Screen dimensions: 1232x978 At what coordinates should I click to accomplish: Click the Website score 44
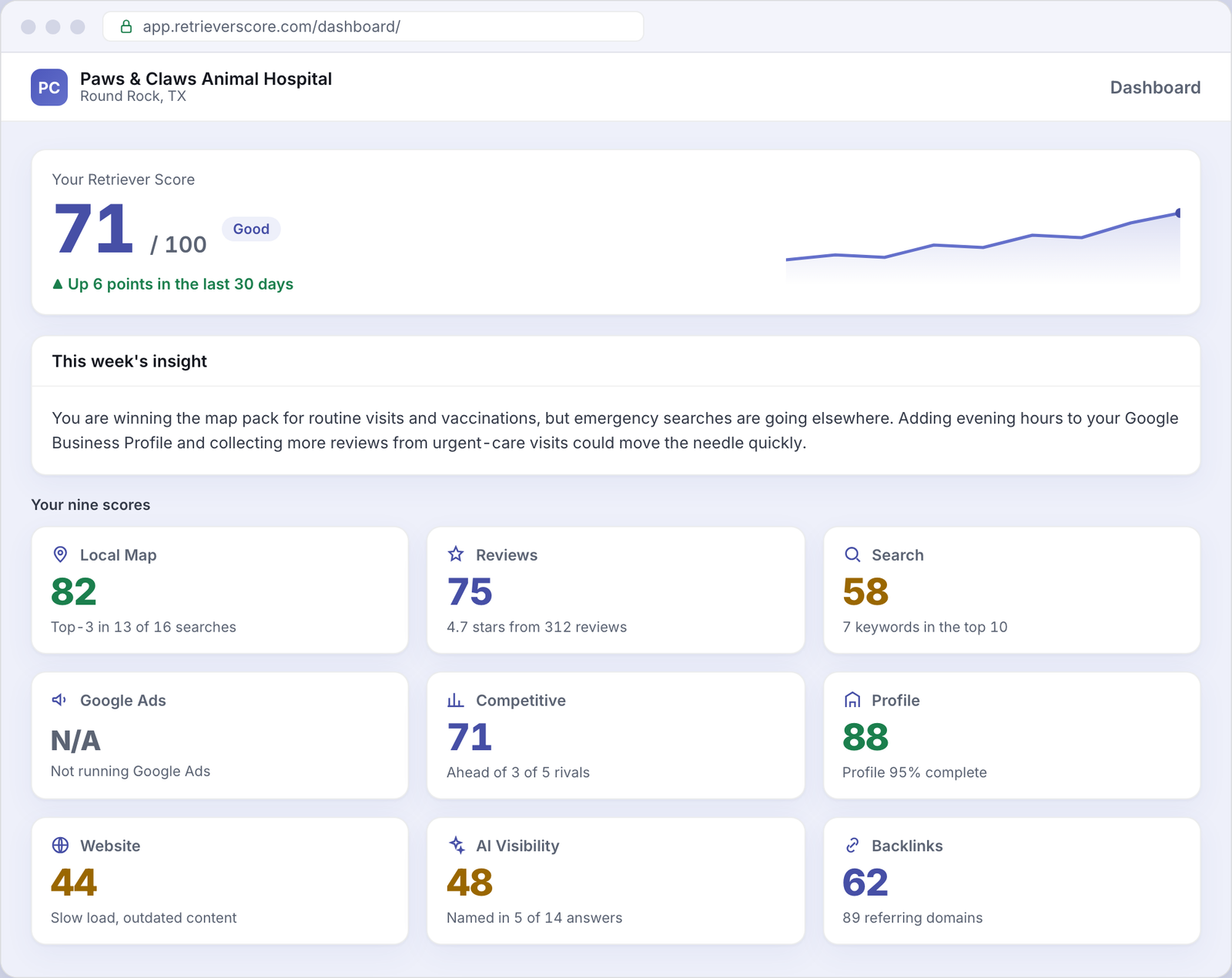point(74,883)
